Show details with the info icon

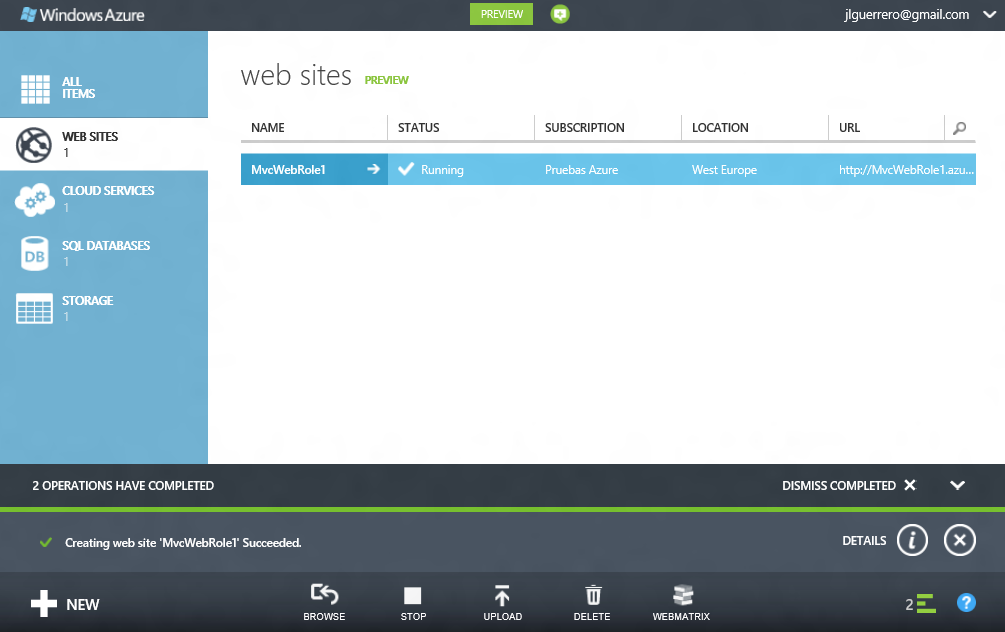point(912,541)
